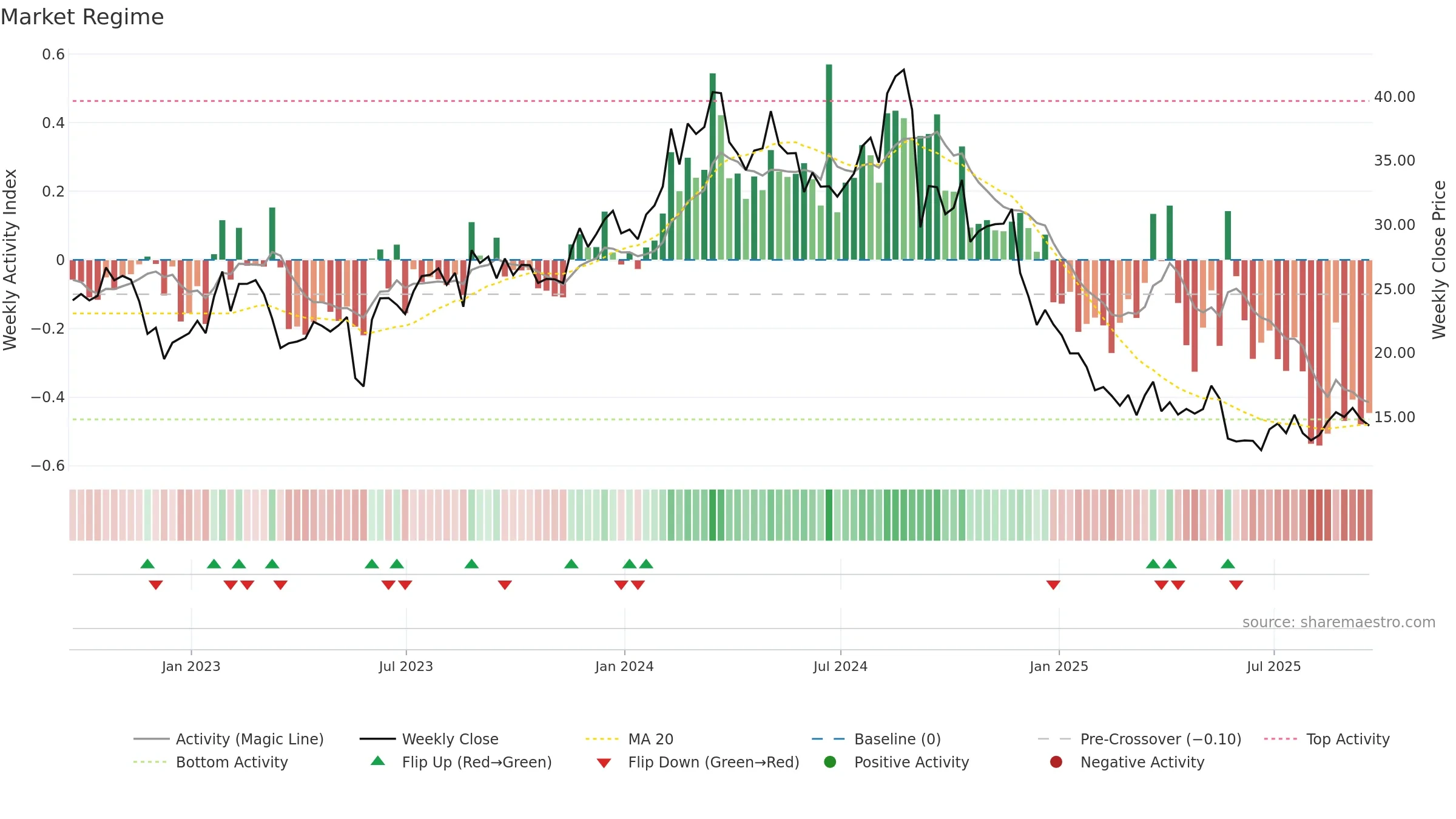The image size is (1456, 819).
Task: Click the 0.6 activity axis label
Action: coord(53,55)
